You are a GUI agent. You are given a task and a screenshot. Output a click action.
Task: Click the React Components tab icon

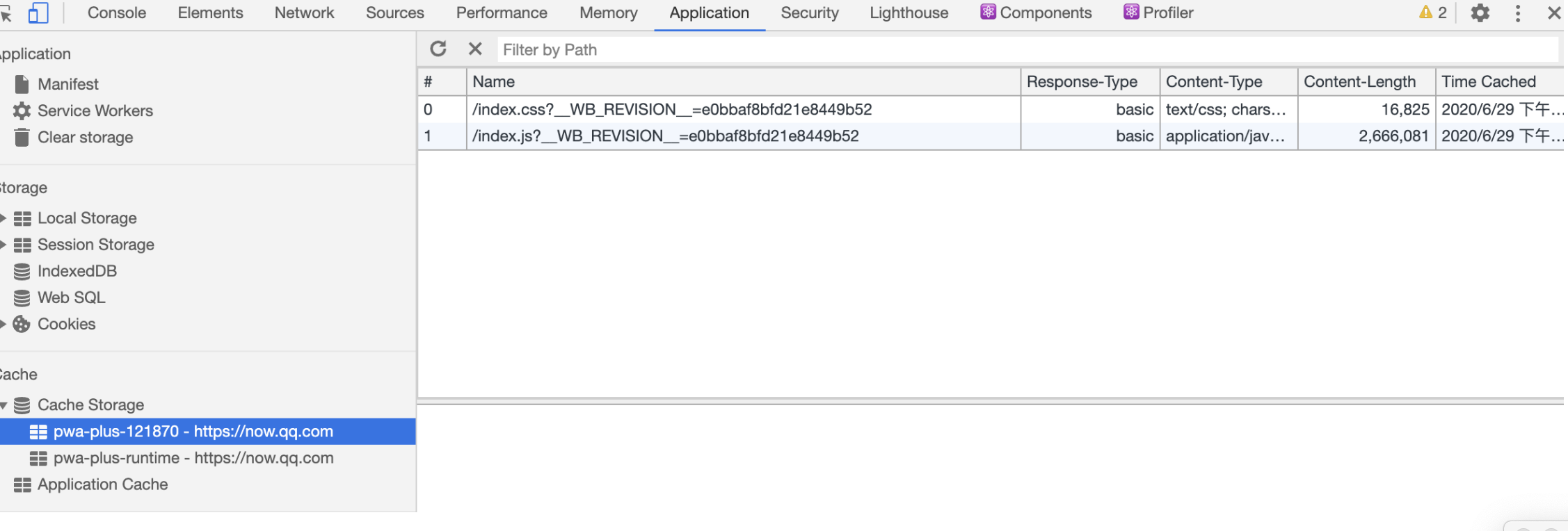[988, 12]
